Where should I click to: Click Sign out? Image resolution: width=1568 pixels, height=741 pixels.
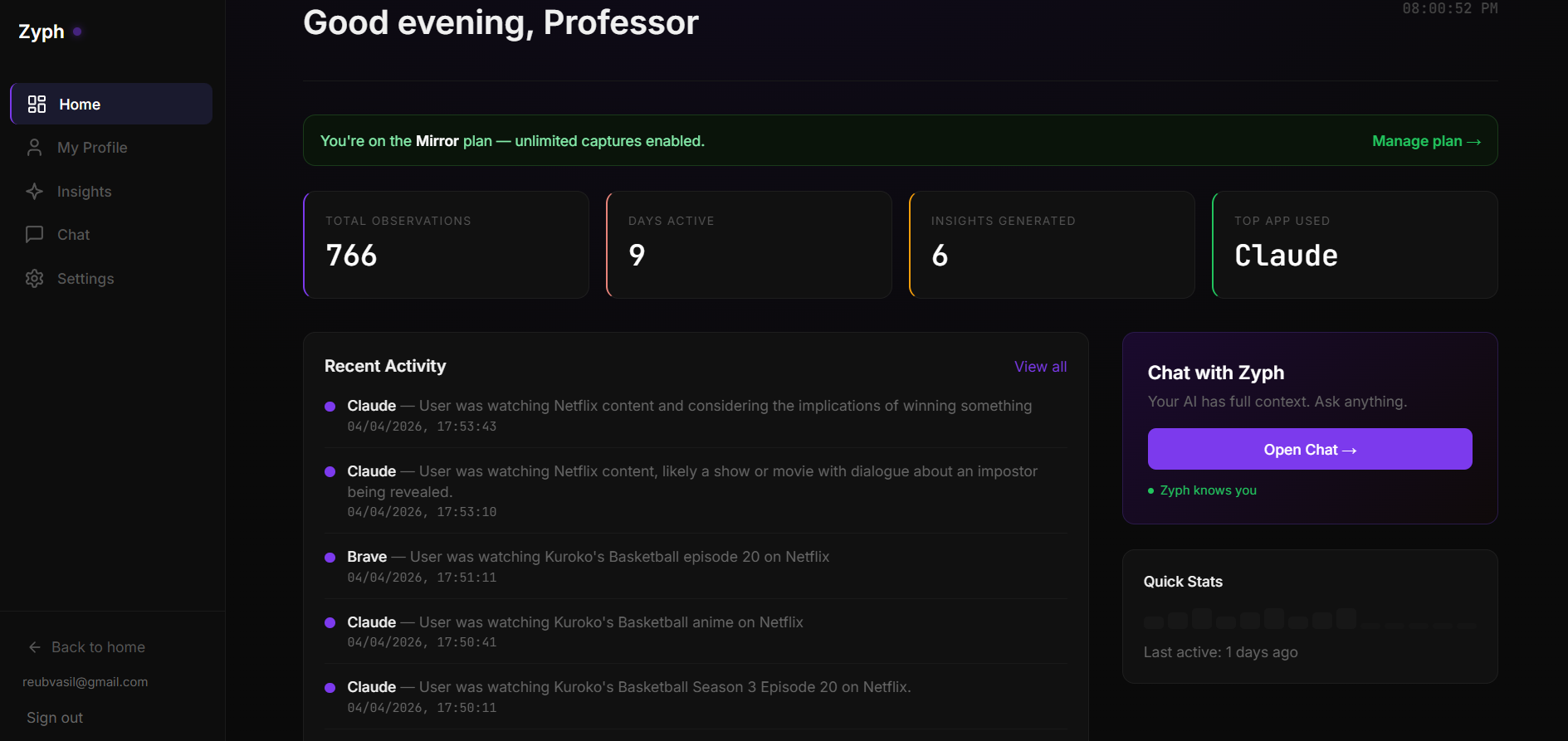pyautogui.click(x=55, y=718)
